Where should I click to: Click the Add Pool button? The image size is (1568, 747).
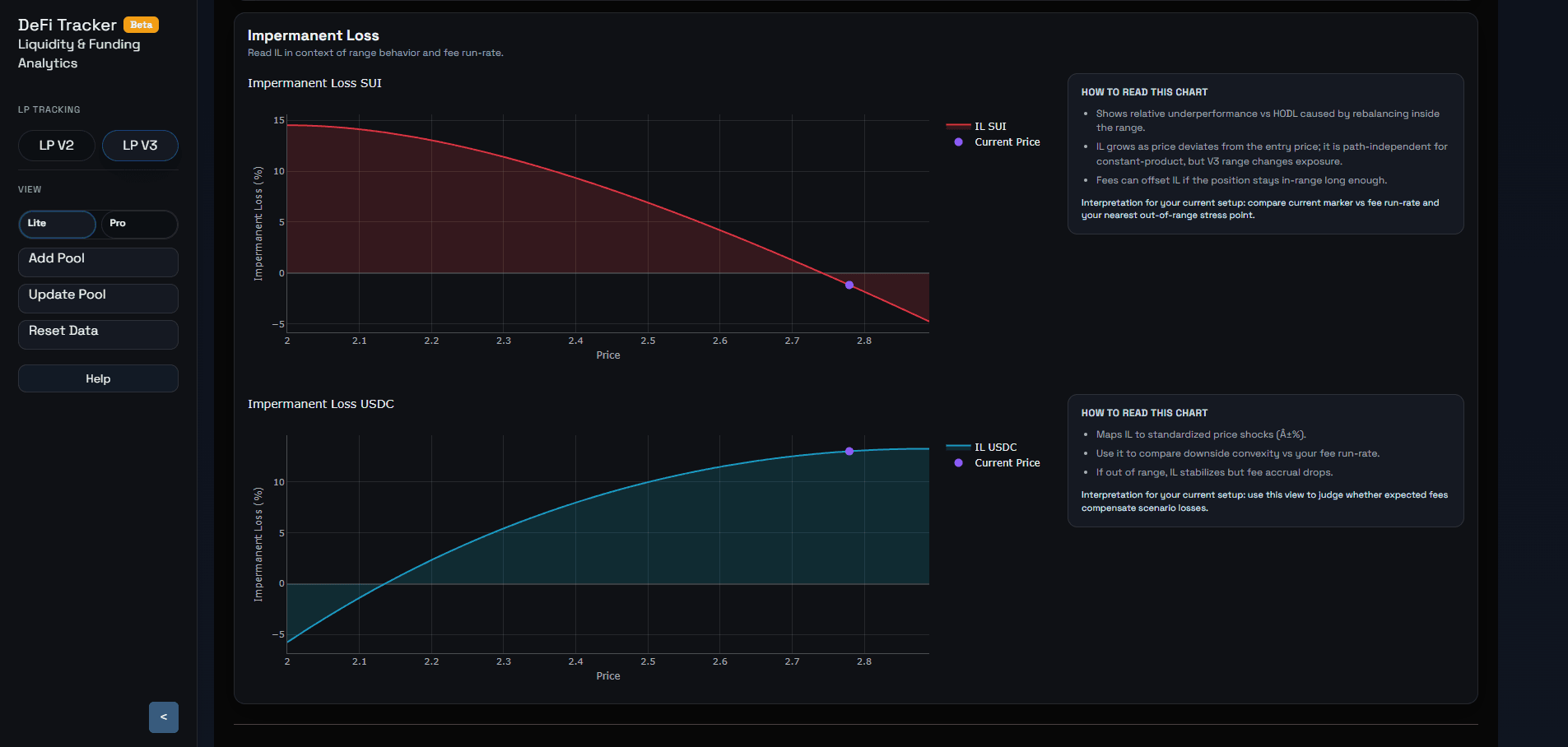pos(98,262)
